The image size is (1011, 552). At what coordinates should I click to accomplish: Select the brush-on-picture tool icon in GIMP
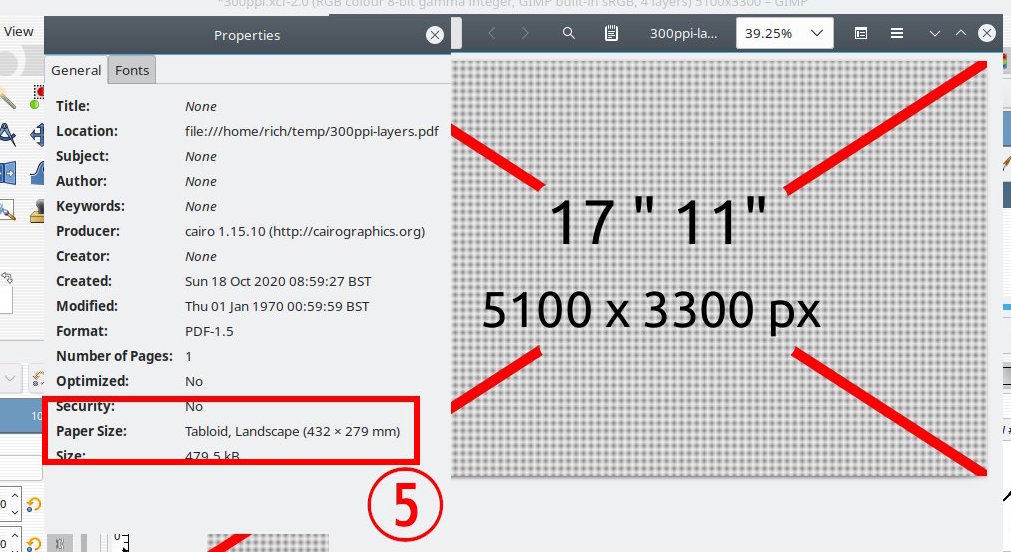pos(7,210)
